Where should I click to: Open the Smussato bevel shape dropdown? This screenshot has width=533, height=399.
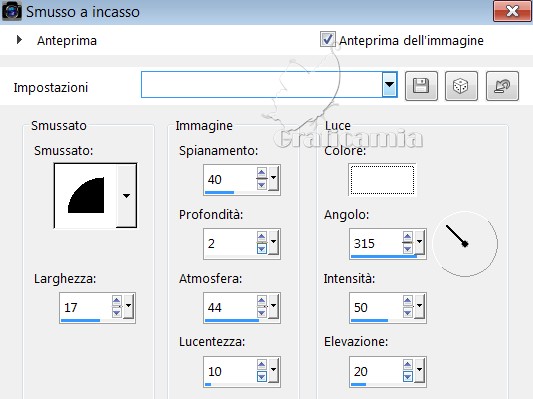[126, 195]
